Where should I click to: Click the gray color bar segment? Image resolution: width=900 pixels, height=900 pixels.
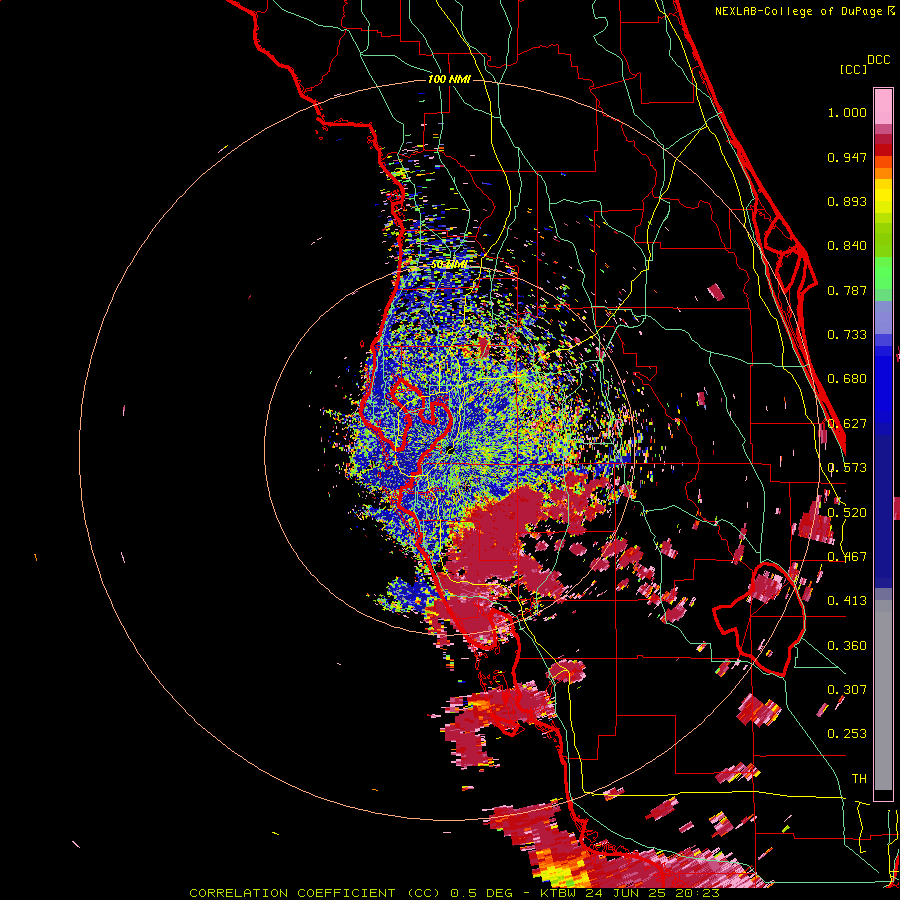point(883,695)
